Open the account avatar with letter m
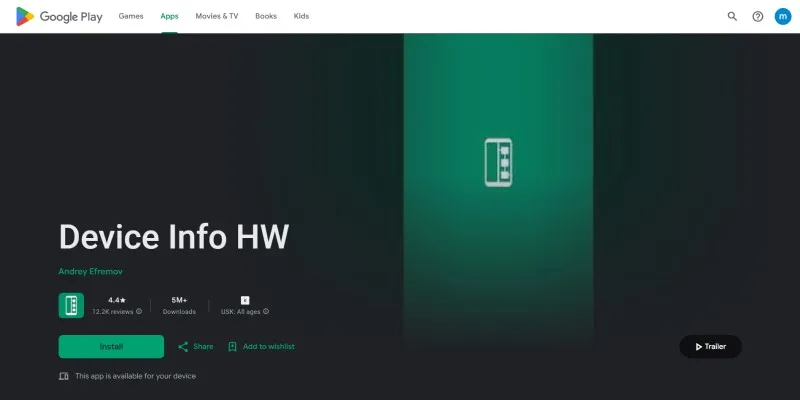800x400 pixels. click(783, 16)
